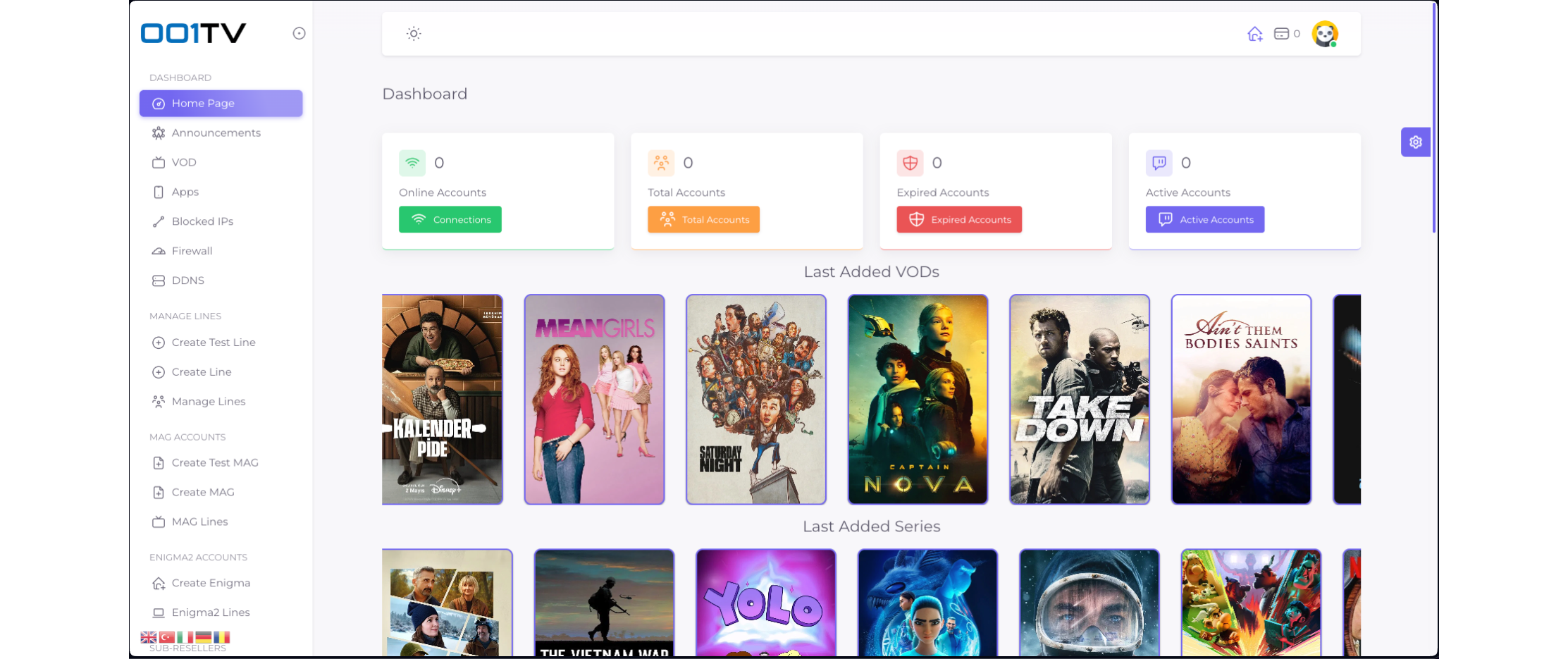Click the Dashboard page heading
Screen dimensions: 1568x659
(424, 94)
